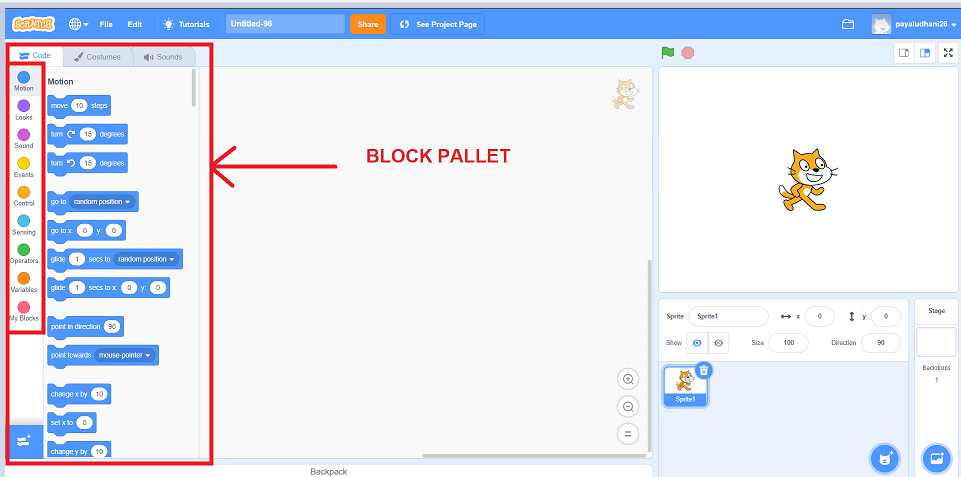The height and width of the screenshot is (477, 961).
Task: Enter full screen stage mode
Action: click(947, 53)
